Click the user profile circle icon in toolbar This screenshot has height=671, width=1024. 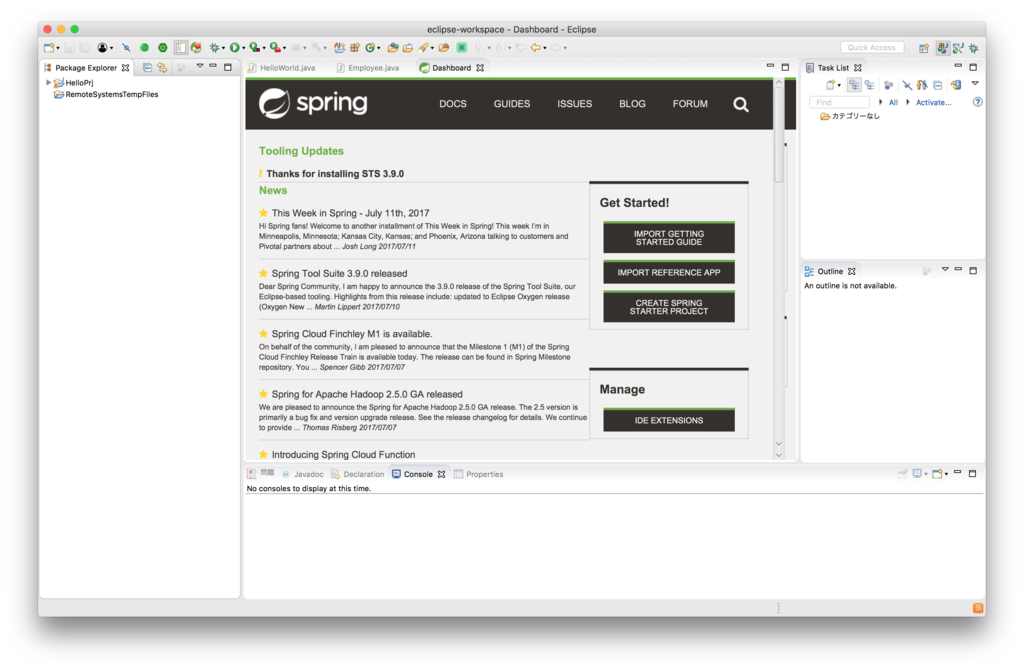coord(102,48)
